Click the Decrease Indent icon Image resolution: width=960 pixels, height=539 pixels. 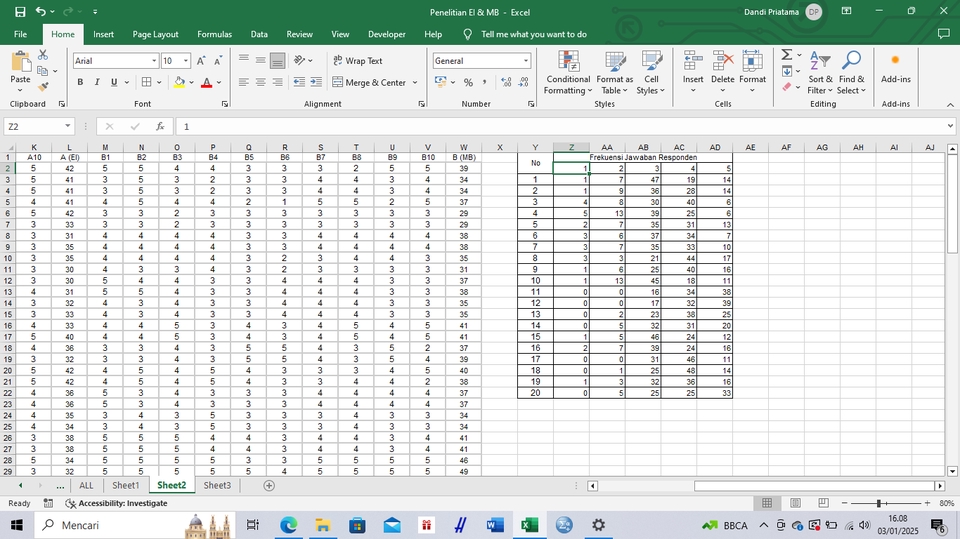pos(299,82)
